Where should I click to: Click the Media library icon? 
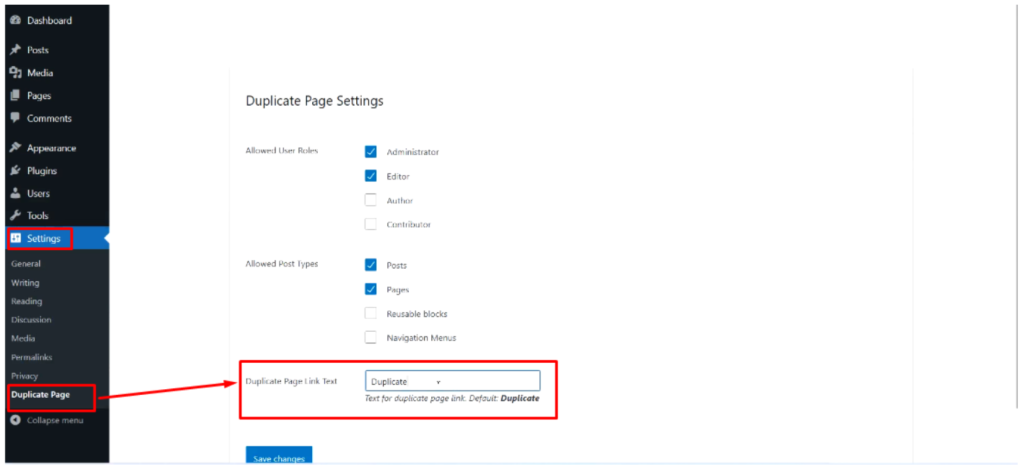(16, 73)
